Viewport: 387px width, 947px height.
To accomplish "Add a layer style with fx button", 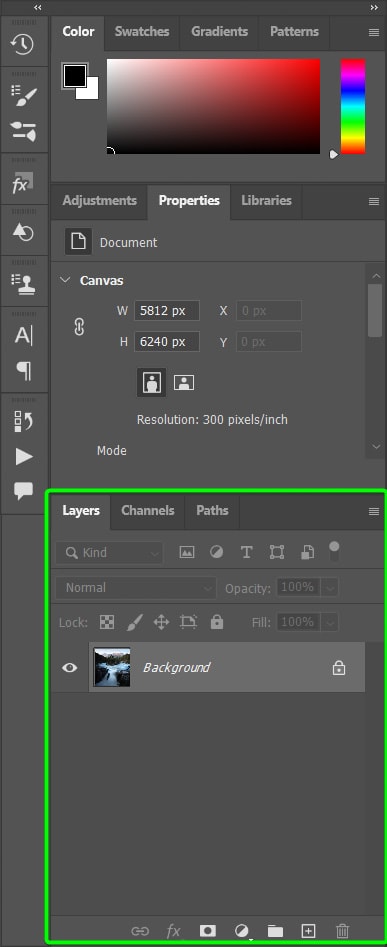I will point(173,931).
